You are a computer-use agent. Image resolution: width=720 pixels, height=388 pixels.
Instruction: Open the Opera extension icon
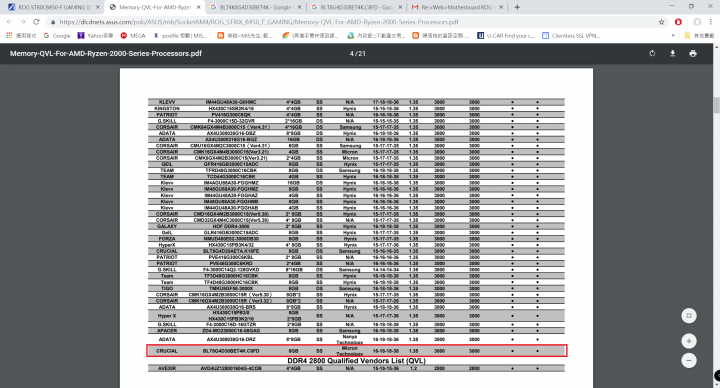pos(678,22)
